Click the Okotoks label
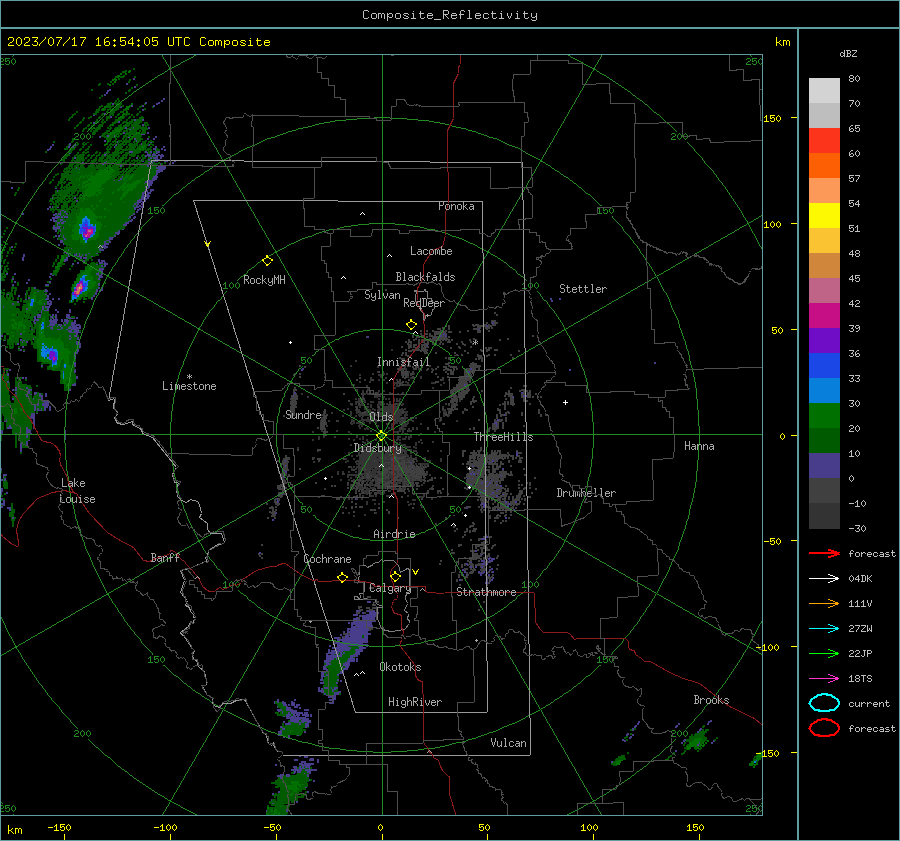The height and width of the screenshot is (841, 900). click(400, 667)
